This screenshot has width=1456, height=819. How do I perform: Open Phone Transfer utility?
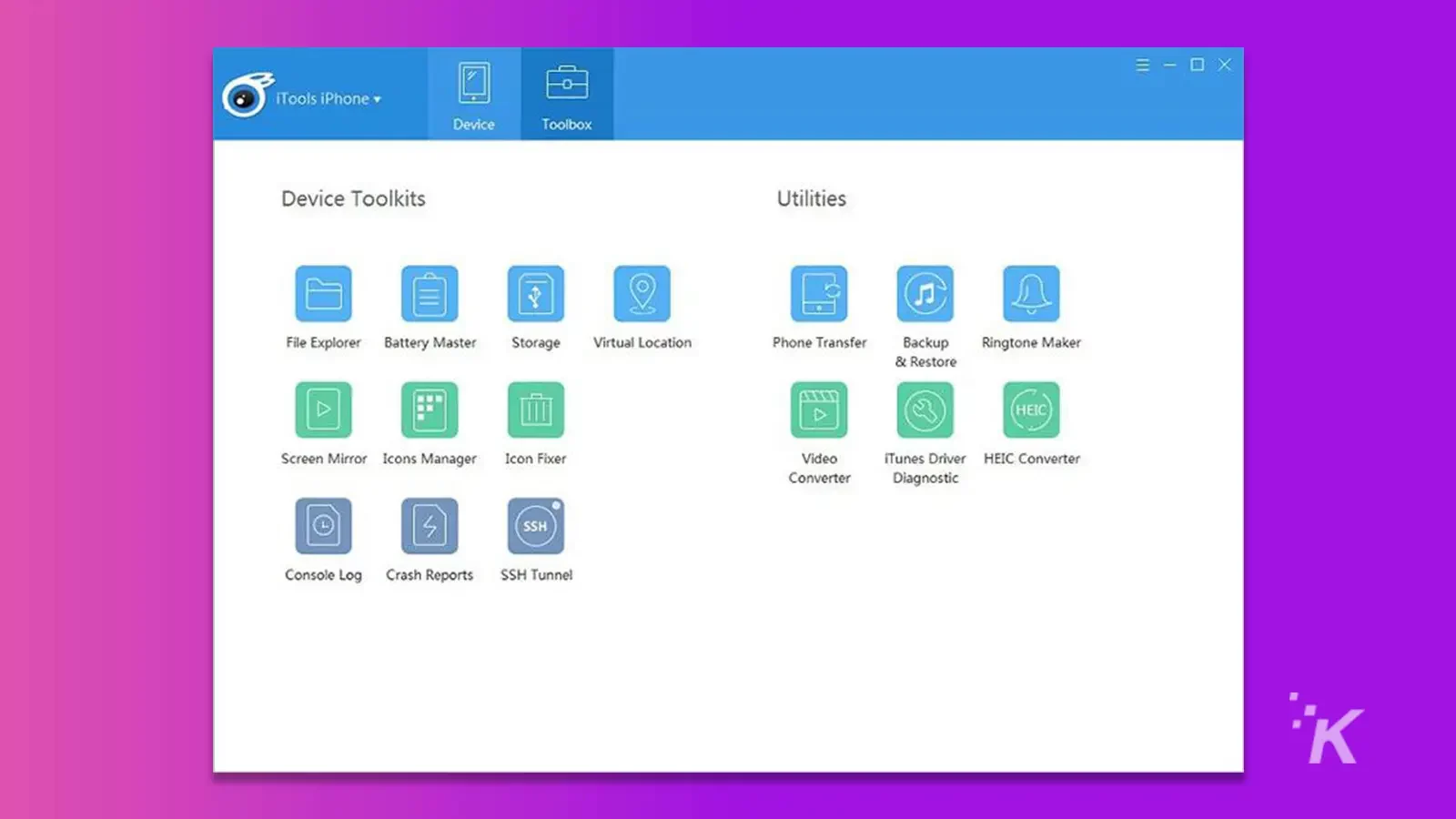[x=819, y=294]
